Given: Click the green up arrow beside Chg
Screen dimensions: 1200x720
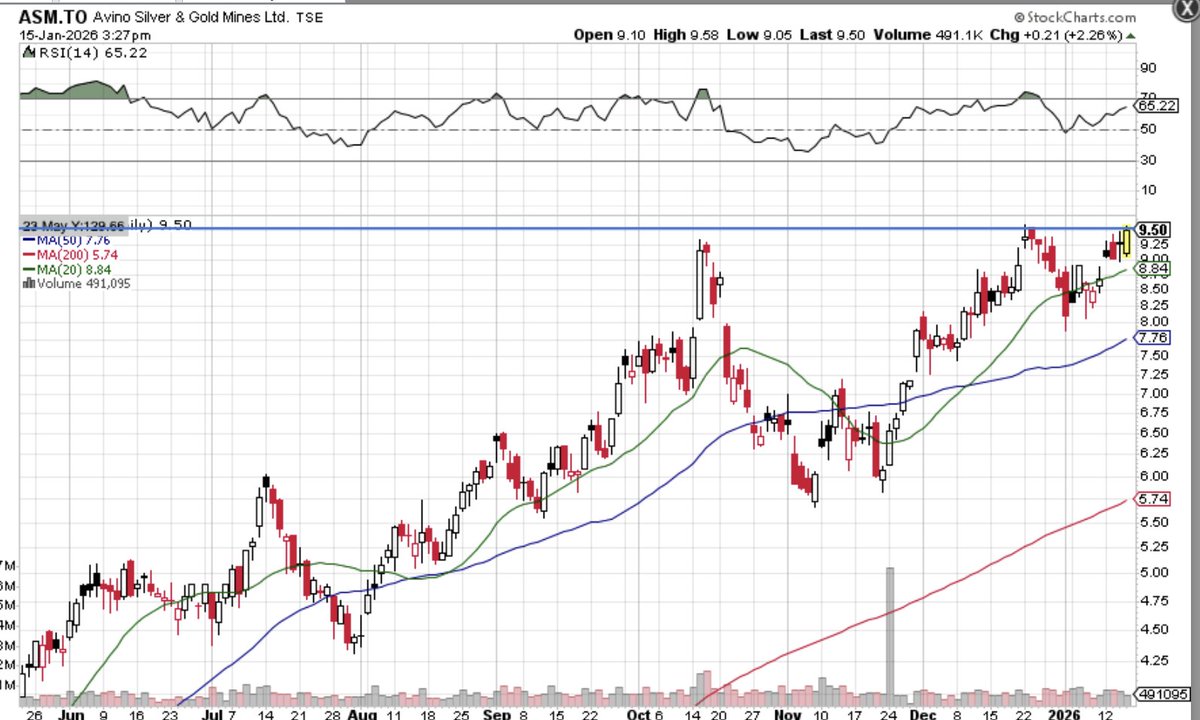Looking at the screenshot, I should [x=1132, y=35].
